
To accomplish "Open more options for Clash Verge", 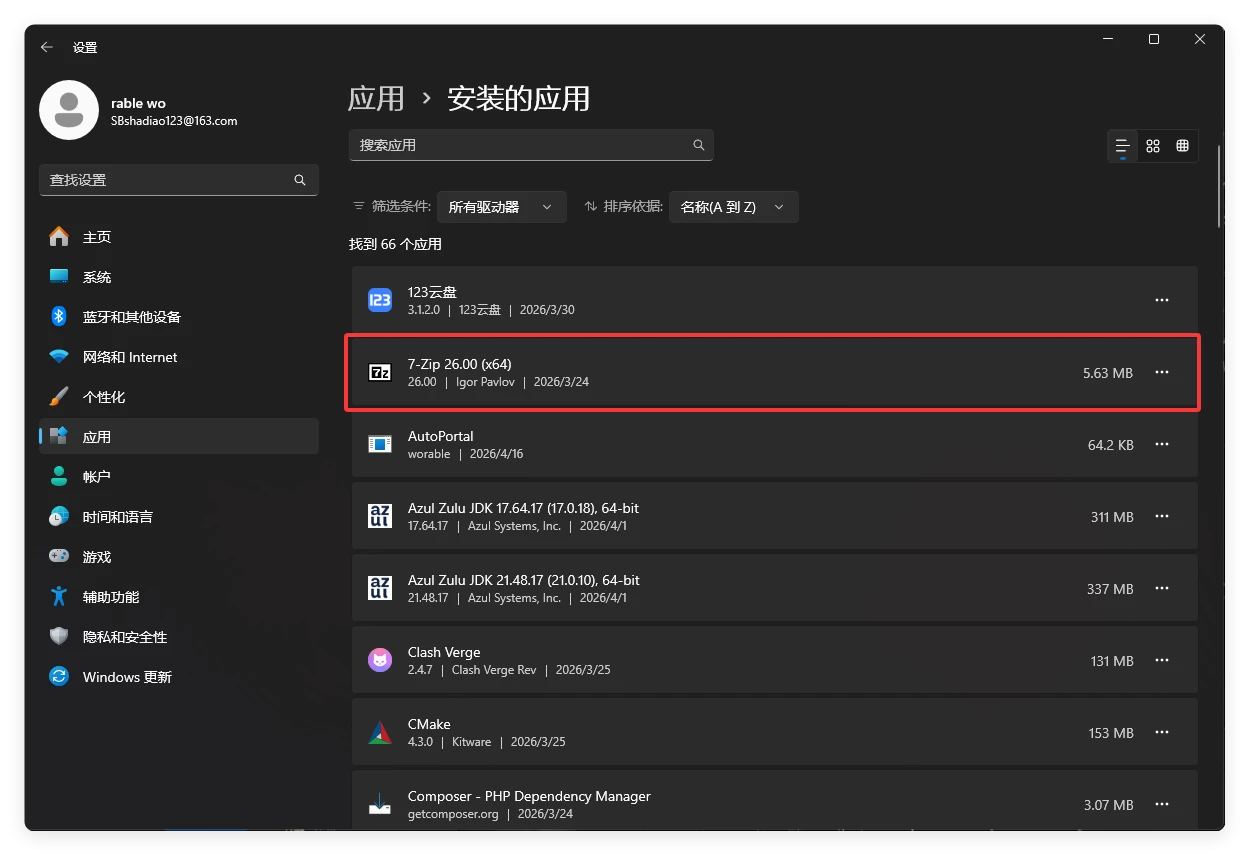I will point(1161,660).
